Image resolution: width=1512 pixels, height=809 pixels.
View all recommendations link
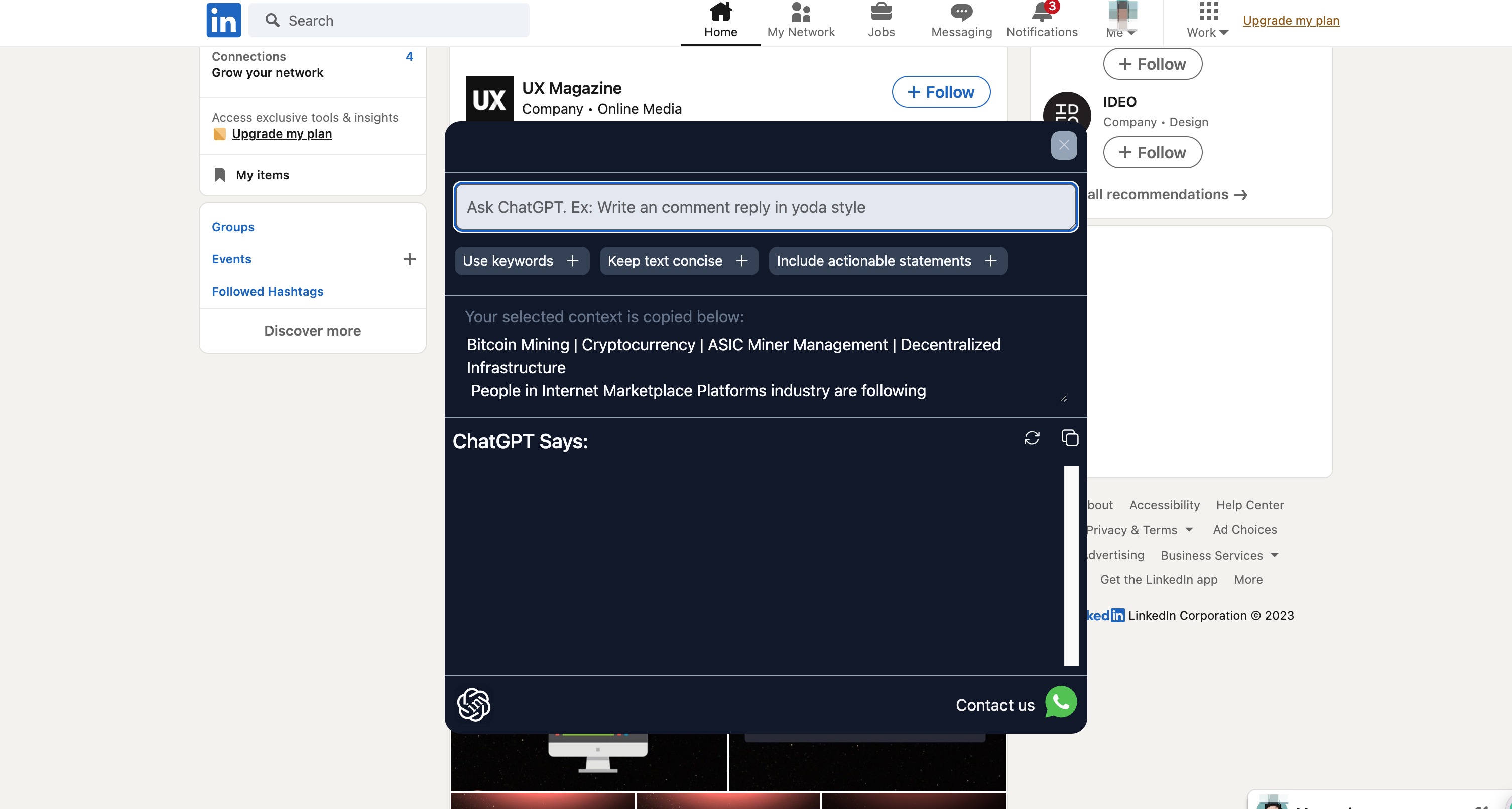pos(1167,194)
